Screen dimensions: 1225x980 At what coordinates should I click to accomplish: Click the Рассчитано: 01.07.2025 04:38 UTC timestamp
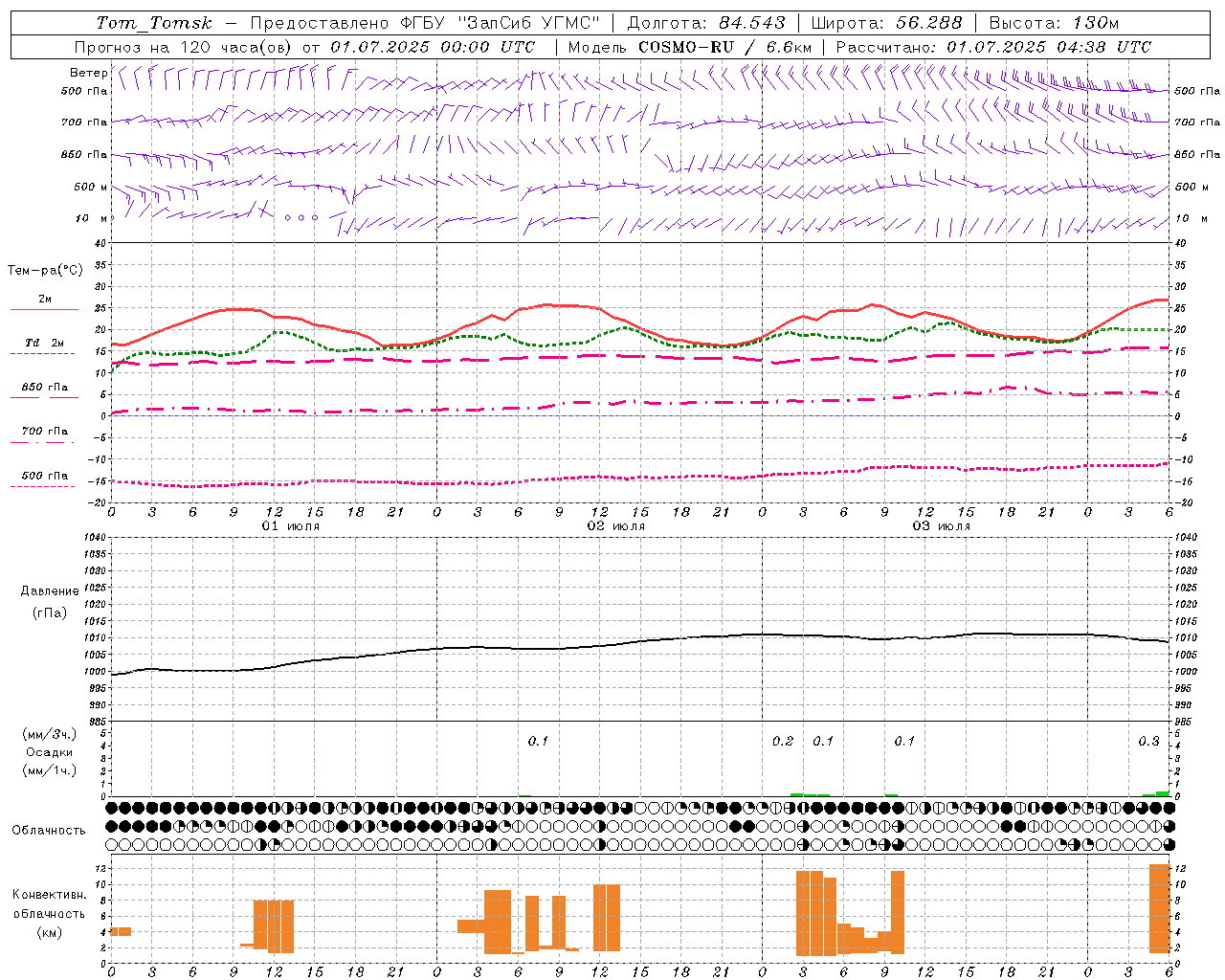pos(993,47)
